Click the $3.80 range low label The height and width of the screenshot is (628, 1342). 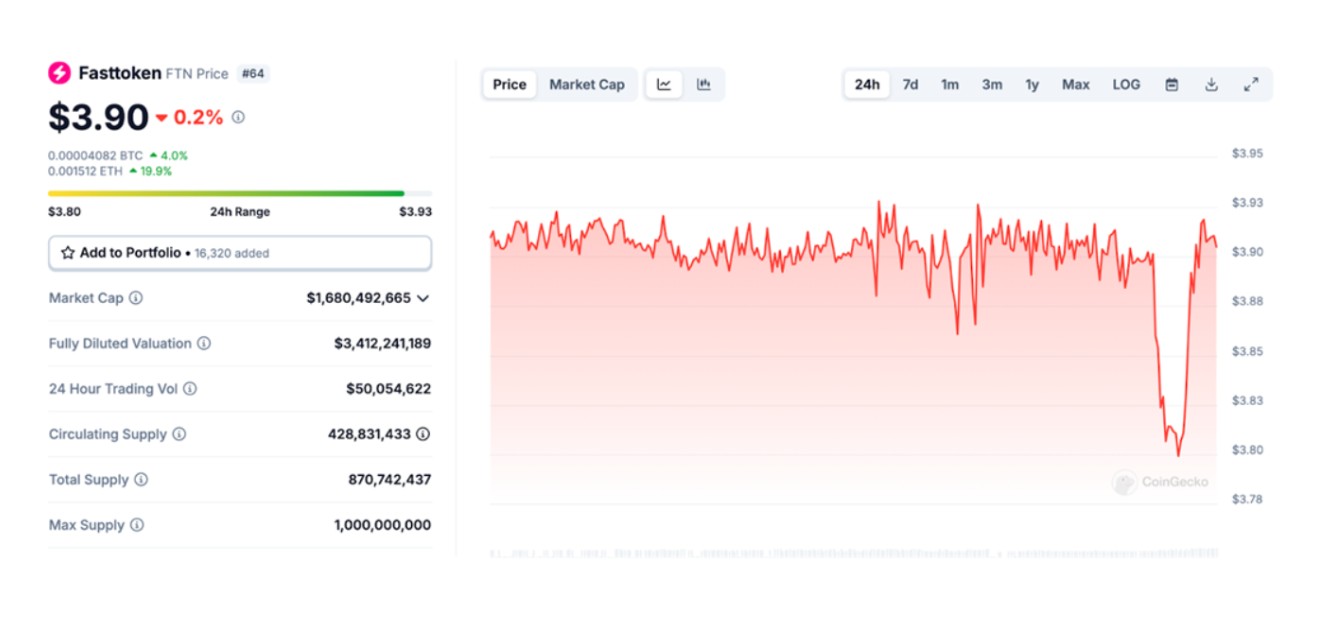pos(65,212)
